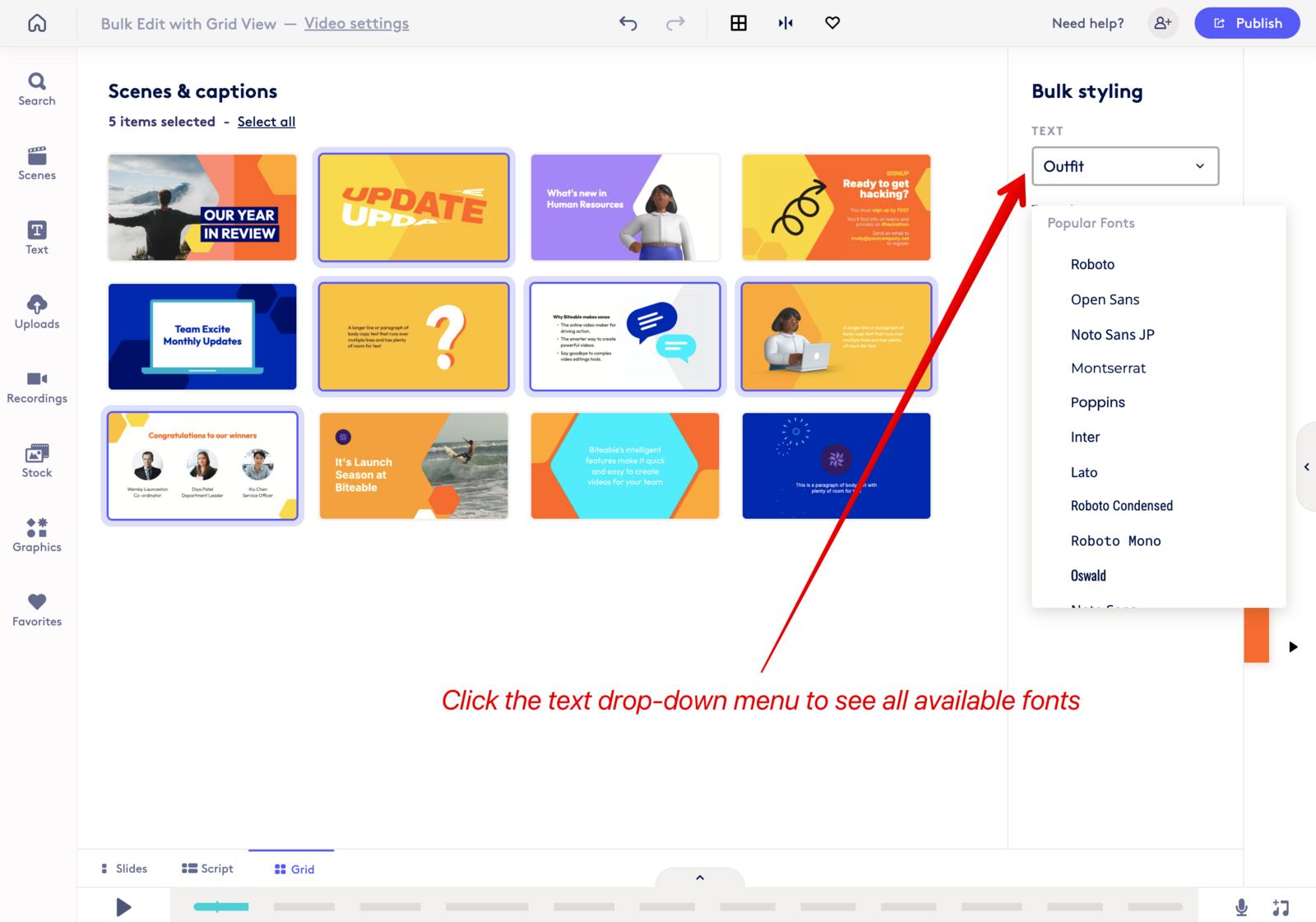The height and width of the screenshot is (922, 1316).
Task: Select the cyan hexagon Biteable features scene
Action: [x=625, y=466]
